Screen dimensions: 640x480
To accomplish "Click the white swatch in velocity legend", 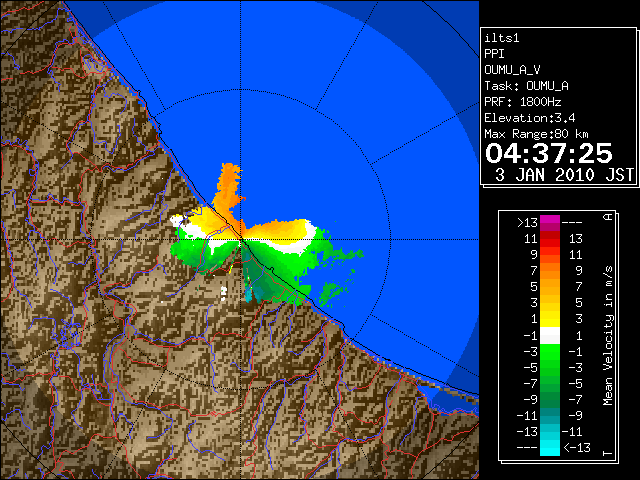I will coord(550,336).
